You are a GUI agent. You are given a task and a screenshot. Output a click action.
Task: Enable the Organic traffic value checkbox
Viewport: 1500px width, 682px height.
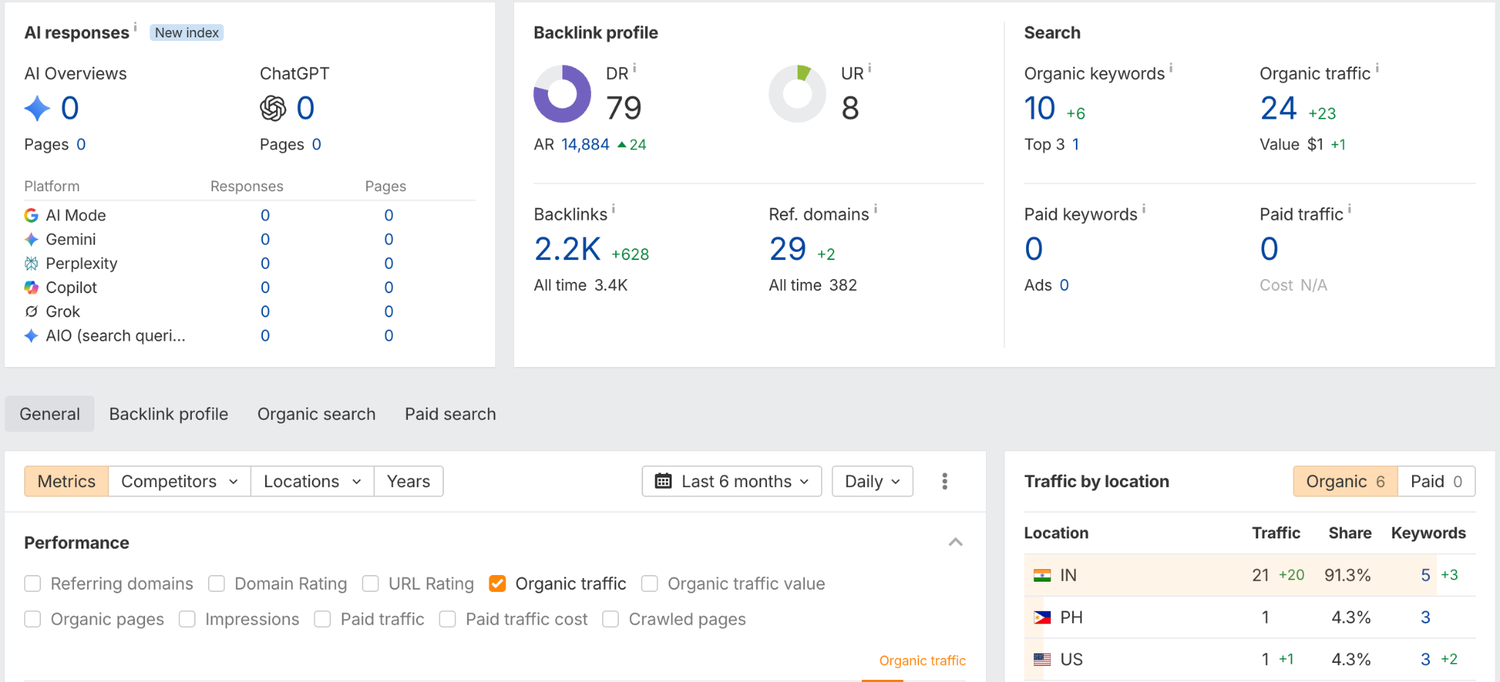(x=649, y=584)
